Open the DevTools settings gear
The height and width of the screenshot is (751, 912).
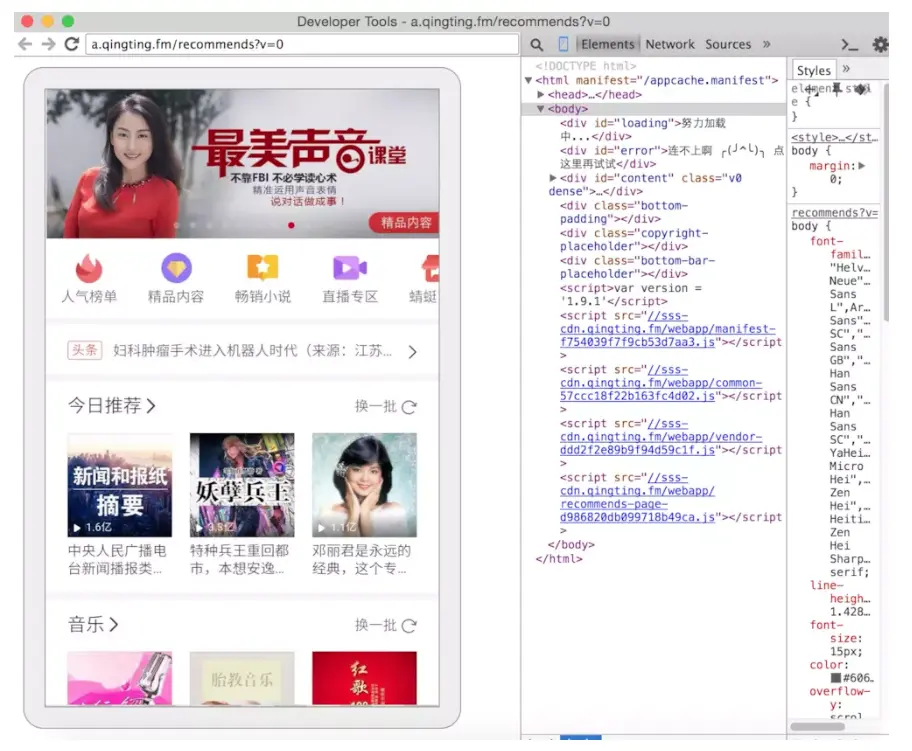pyautogui.click(x=880, y=44)
